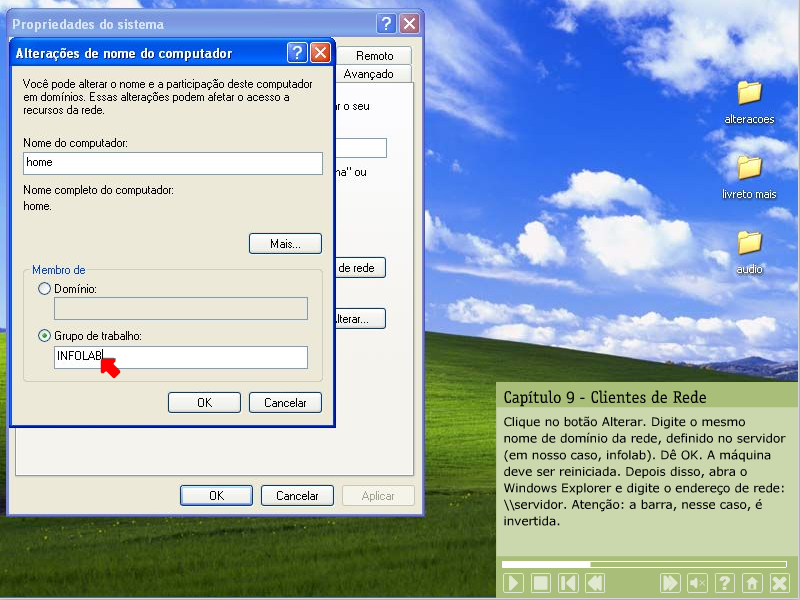Mute the tutorial audio speaker icon

pyautogui.click(x=697, y=583)
